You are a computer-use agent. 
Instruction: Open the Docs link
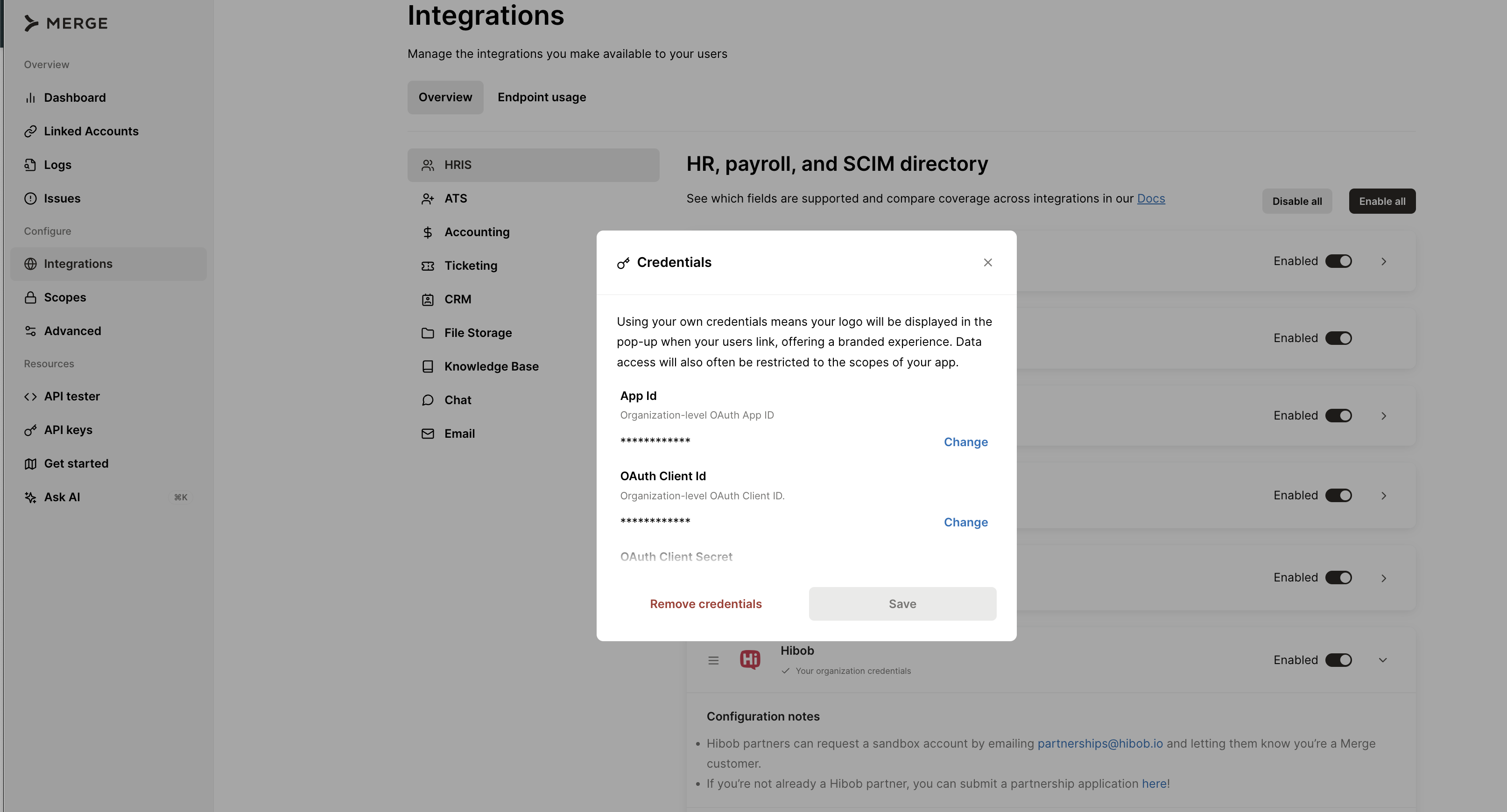[1151, 199]
